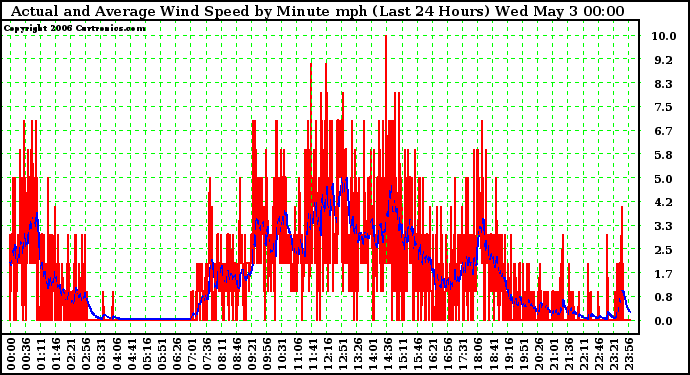
Task: Click the 0.8 y-axis label
Action: (664, 298)
